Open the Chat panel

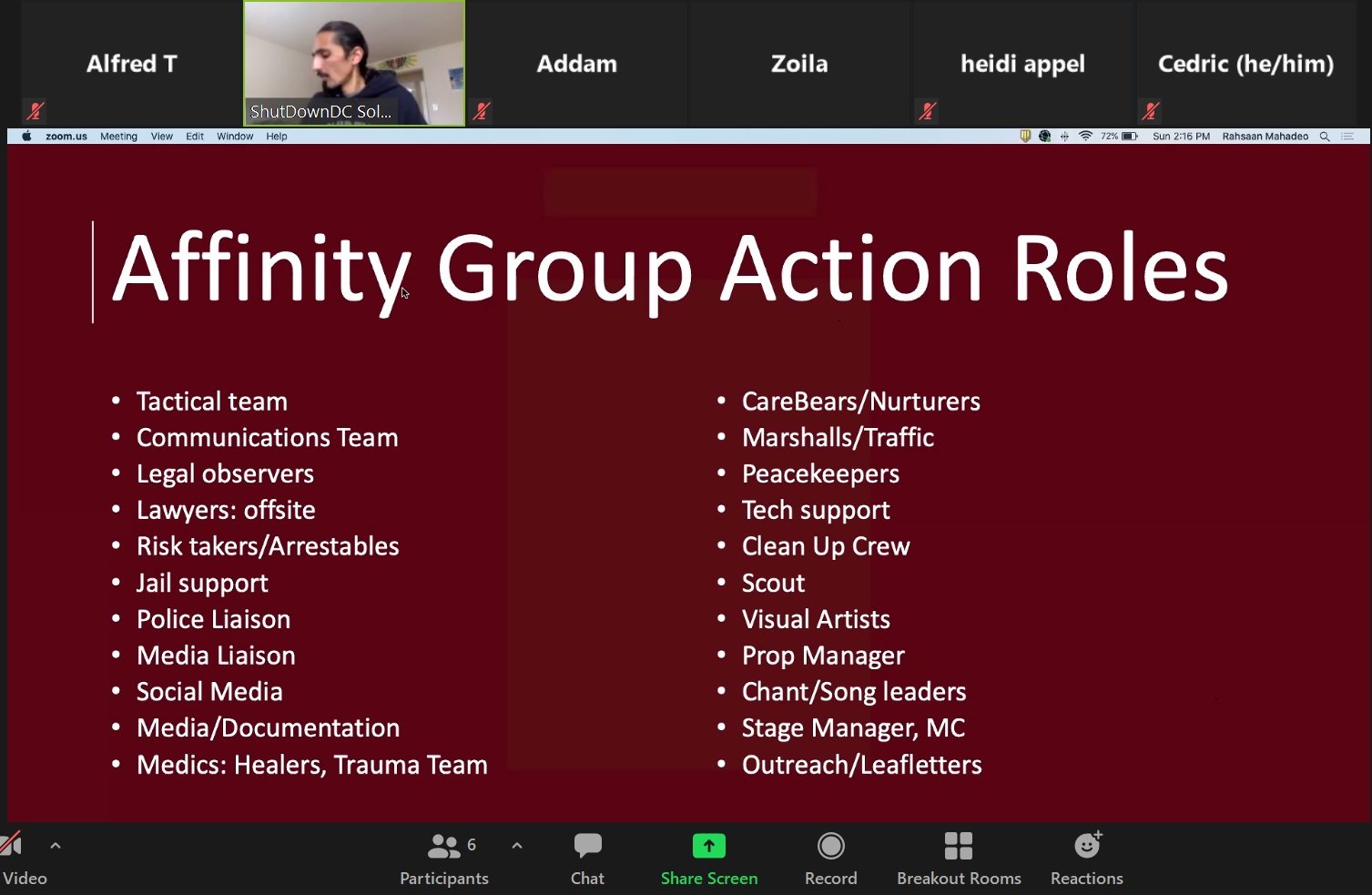tap(587, 859)
